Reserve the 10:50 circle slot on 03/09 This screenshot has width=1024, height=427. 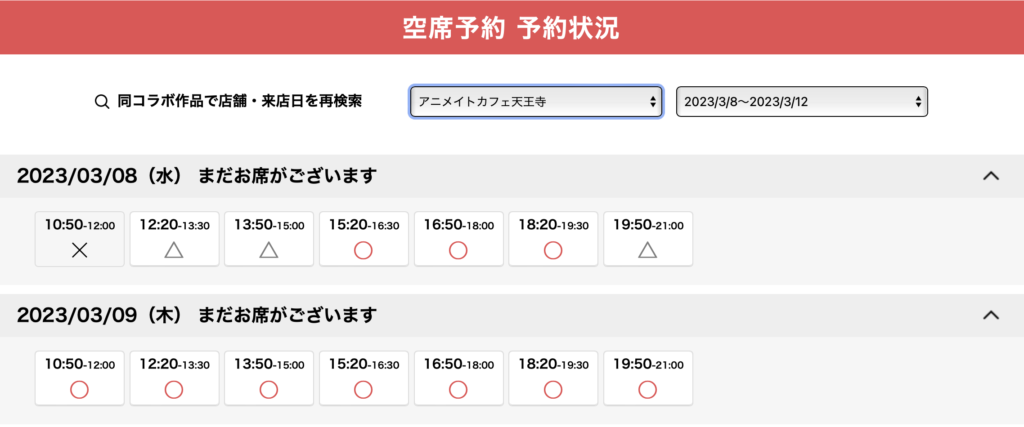pyautogui.click(x=79, y=378)
